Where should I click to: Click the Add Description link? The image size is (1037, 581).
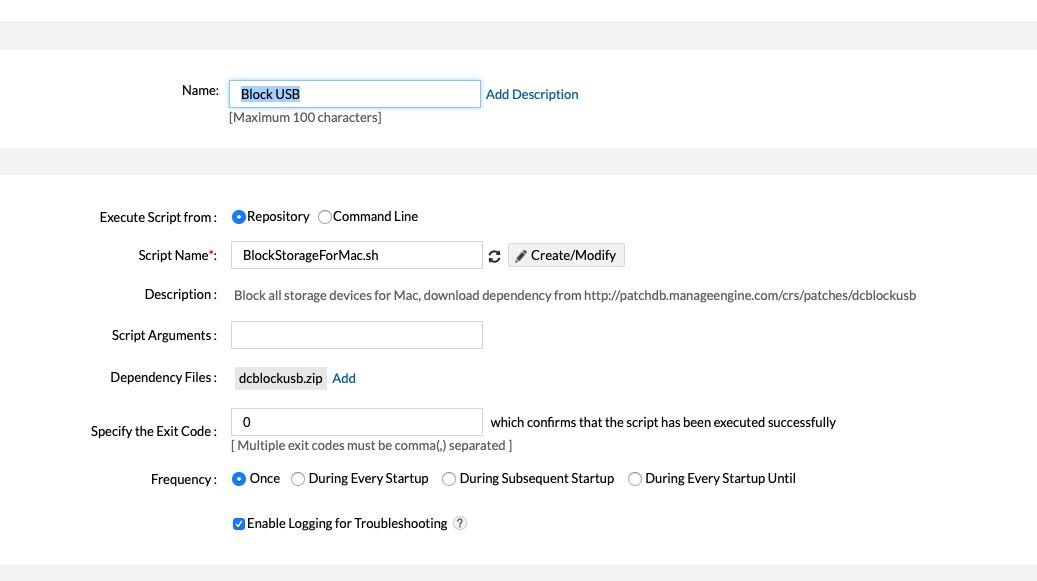pyautogui.click(x=532, y=94)
